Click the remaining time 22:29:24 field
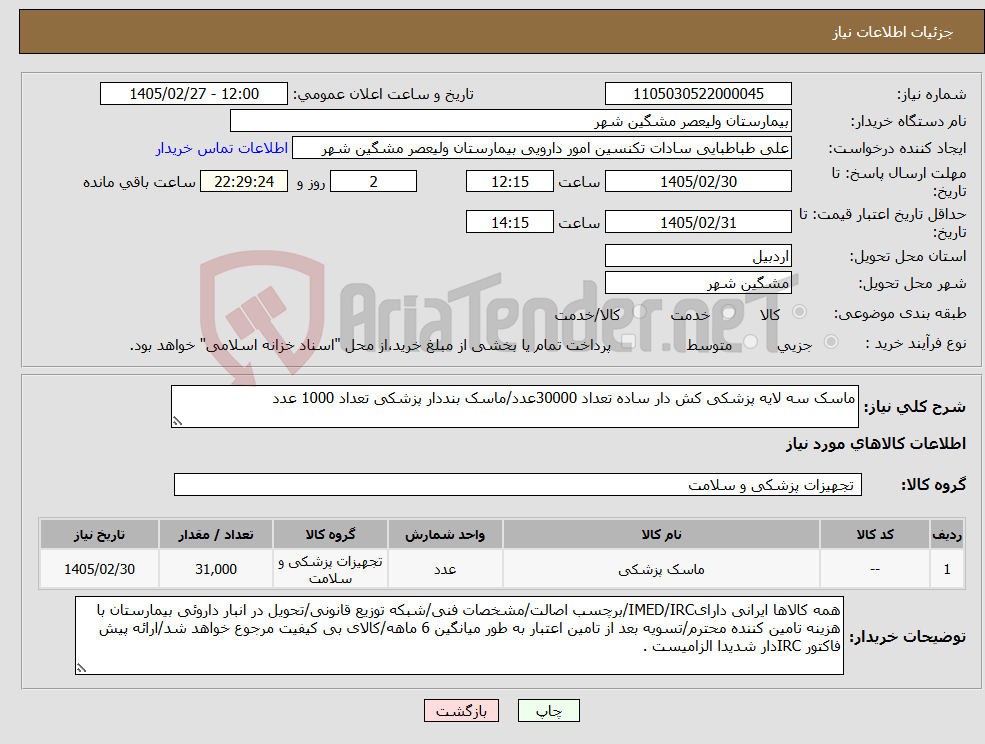The image size is (985, 744). click(244, 182)
